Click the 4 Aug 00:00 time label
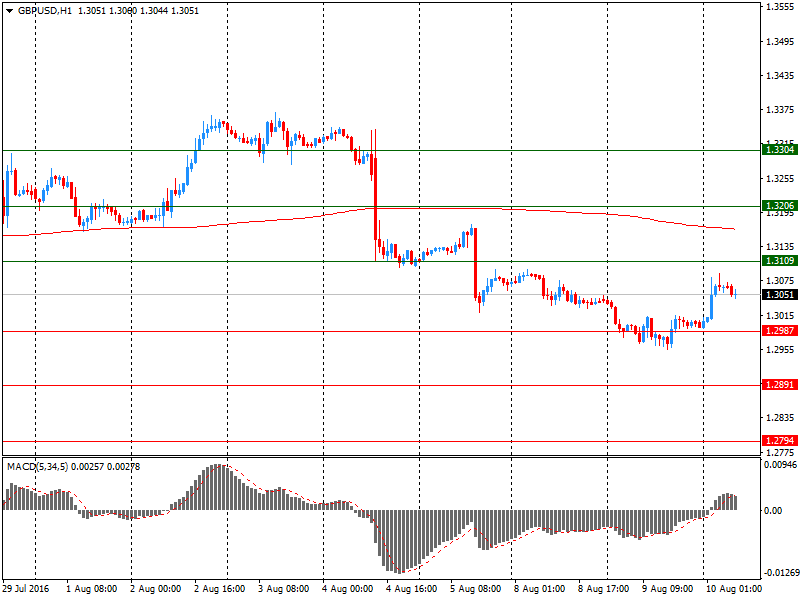 (348, 588)
